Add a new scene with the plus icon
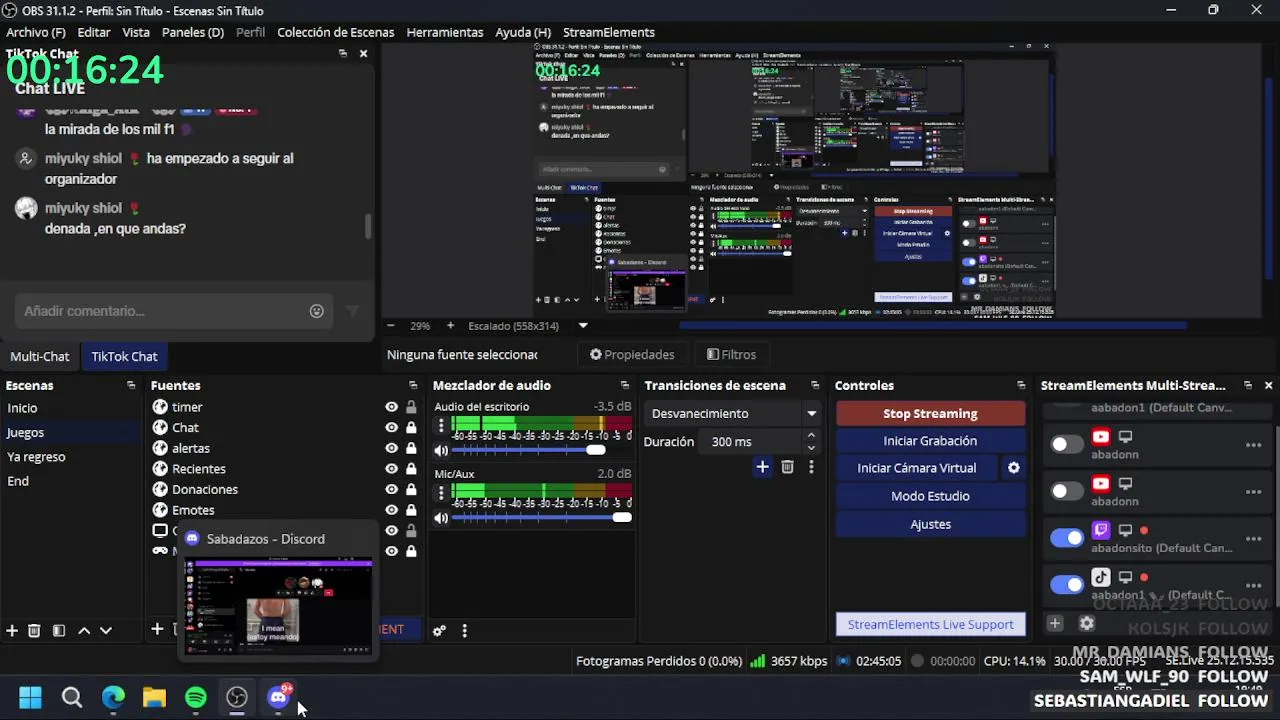Screen dimensions: 1280x720 pyautogui.click(x=12, y=630)
